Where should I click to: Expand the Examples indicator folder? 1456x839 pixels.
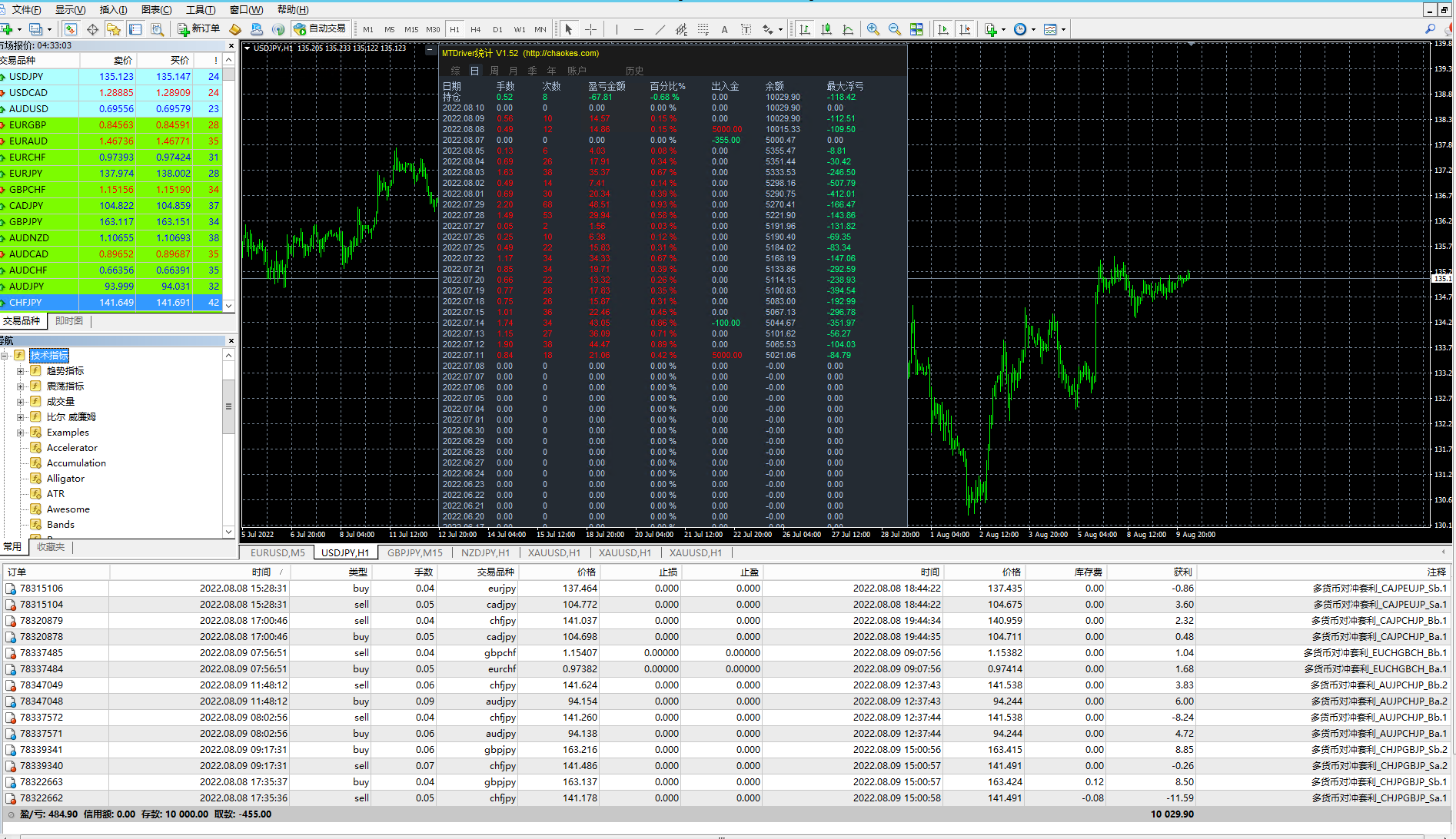21,433
